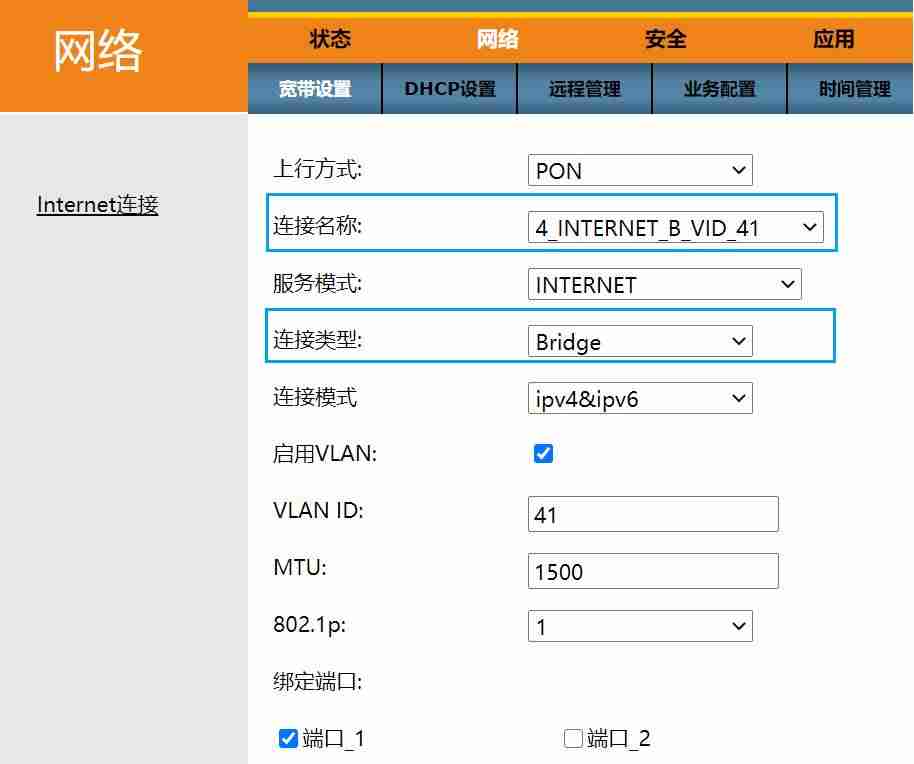Open the 业务配置 sub-tab
The image size is (914, 764).
[719, 89]
